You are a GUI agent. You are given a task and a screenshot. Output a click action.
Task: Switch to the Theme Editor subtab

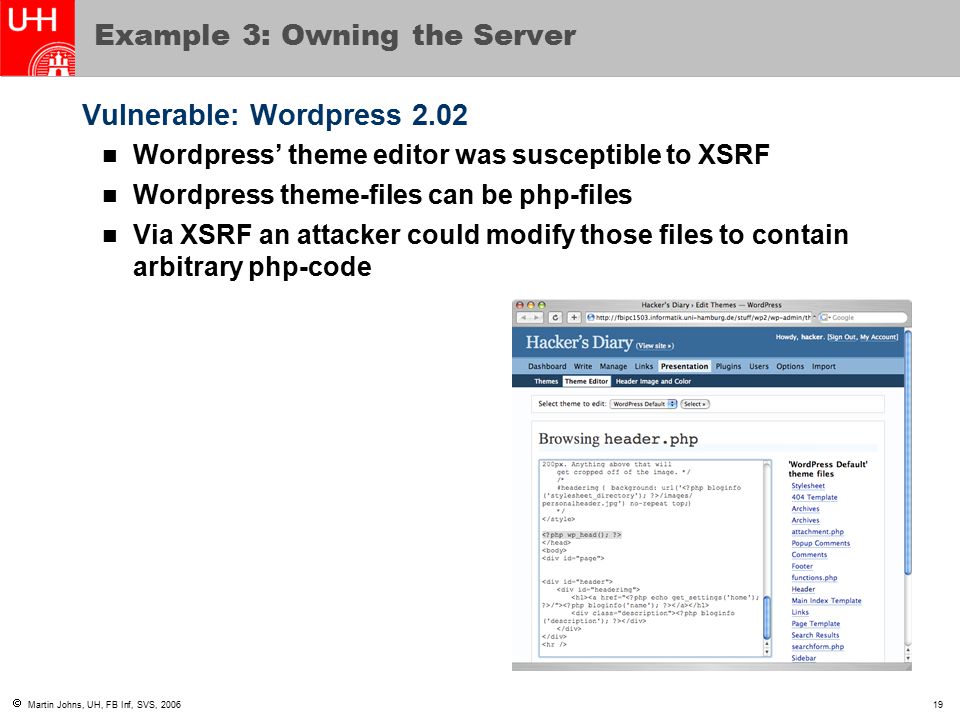(587, 381)
